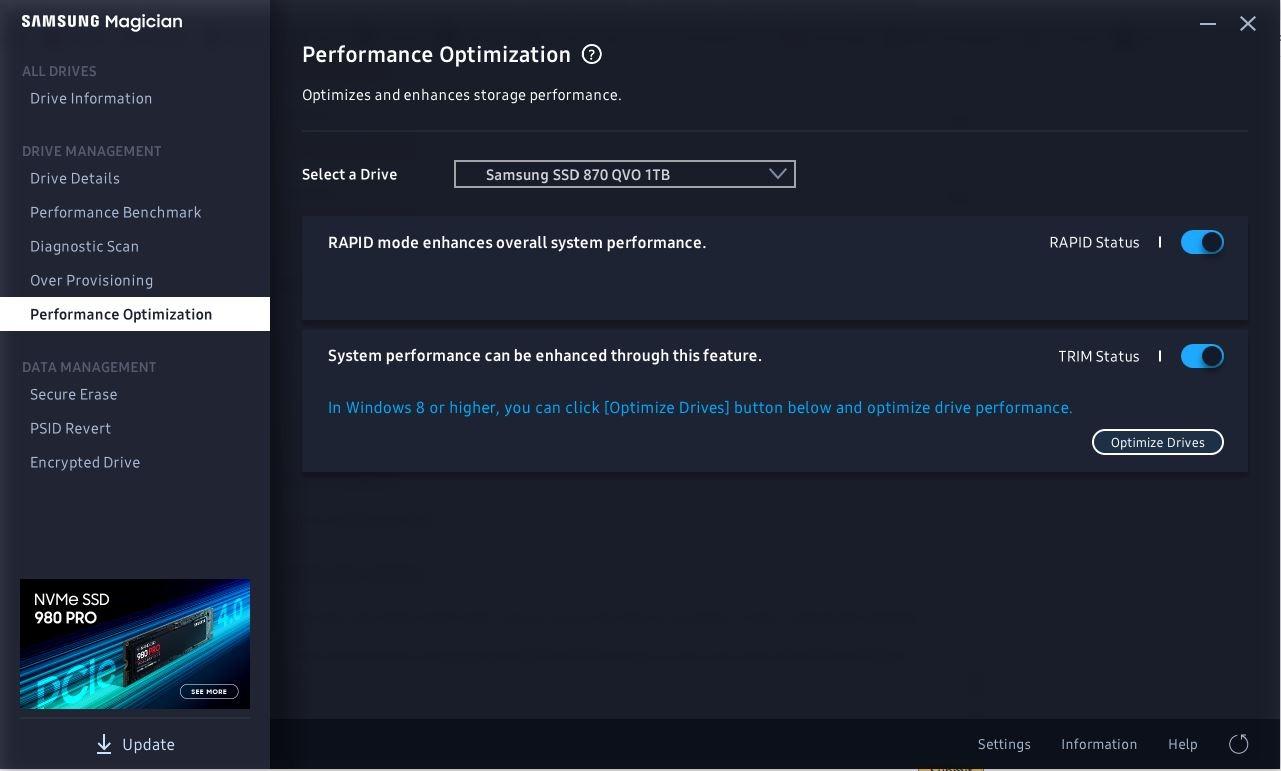
Task: Minimize the Magician window
Action: coord(1208,23)
